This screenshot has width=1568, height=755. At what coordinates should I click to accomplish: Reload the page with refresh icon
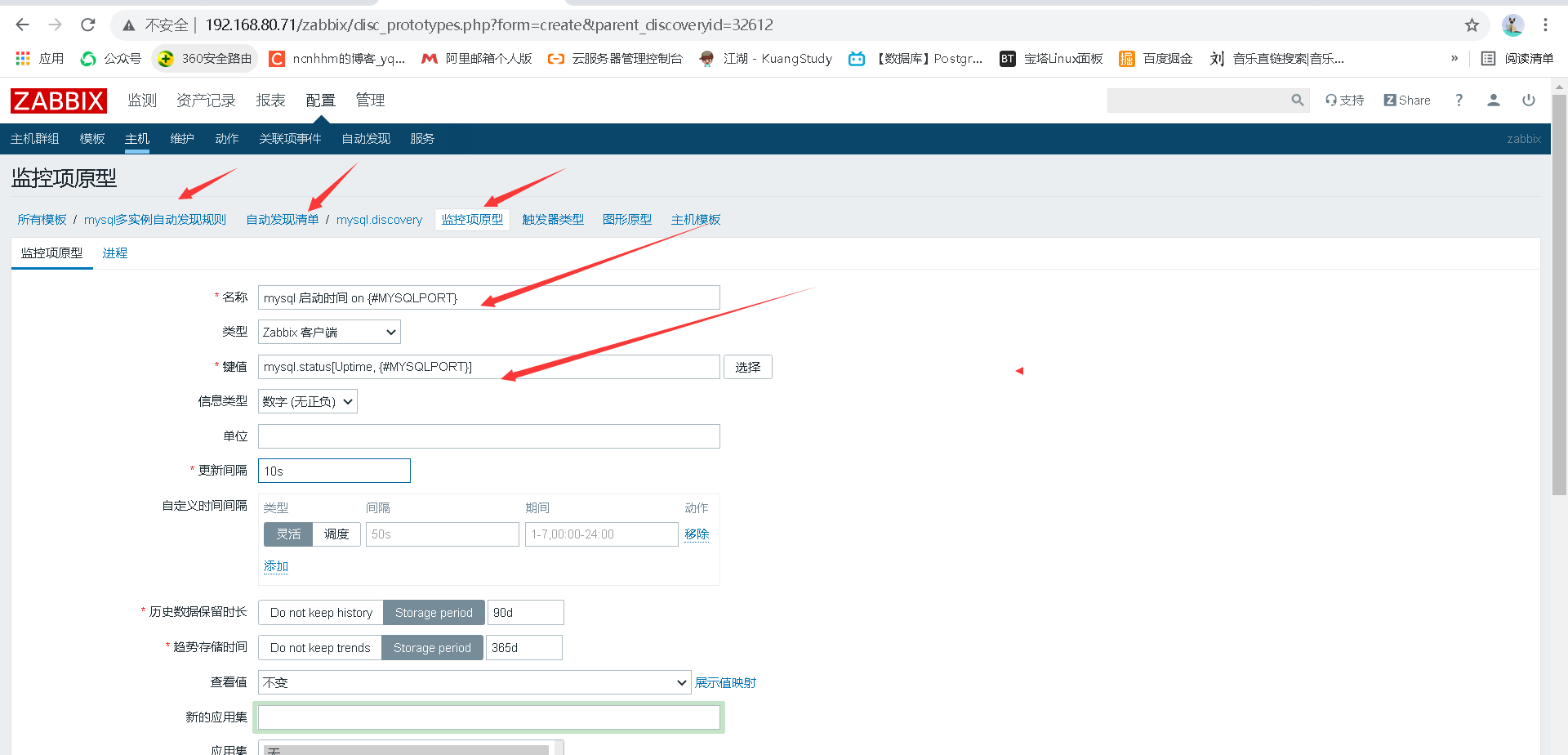click(87, 25)
